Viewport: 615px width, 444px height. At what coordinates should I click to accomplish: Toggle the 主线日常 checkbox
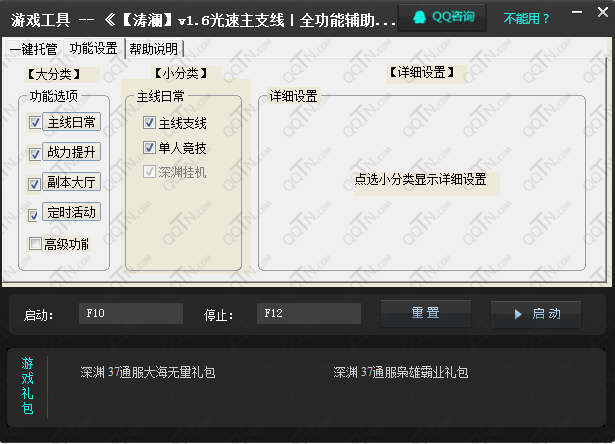(36, 122)
